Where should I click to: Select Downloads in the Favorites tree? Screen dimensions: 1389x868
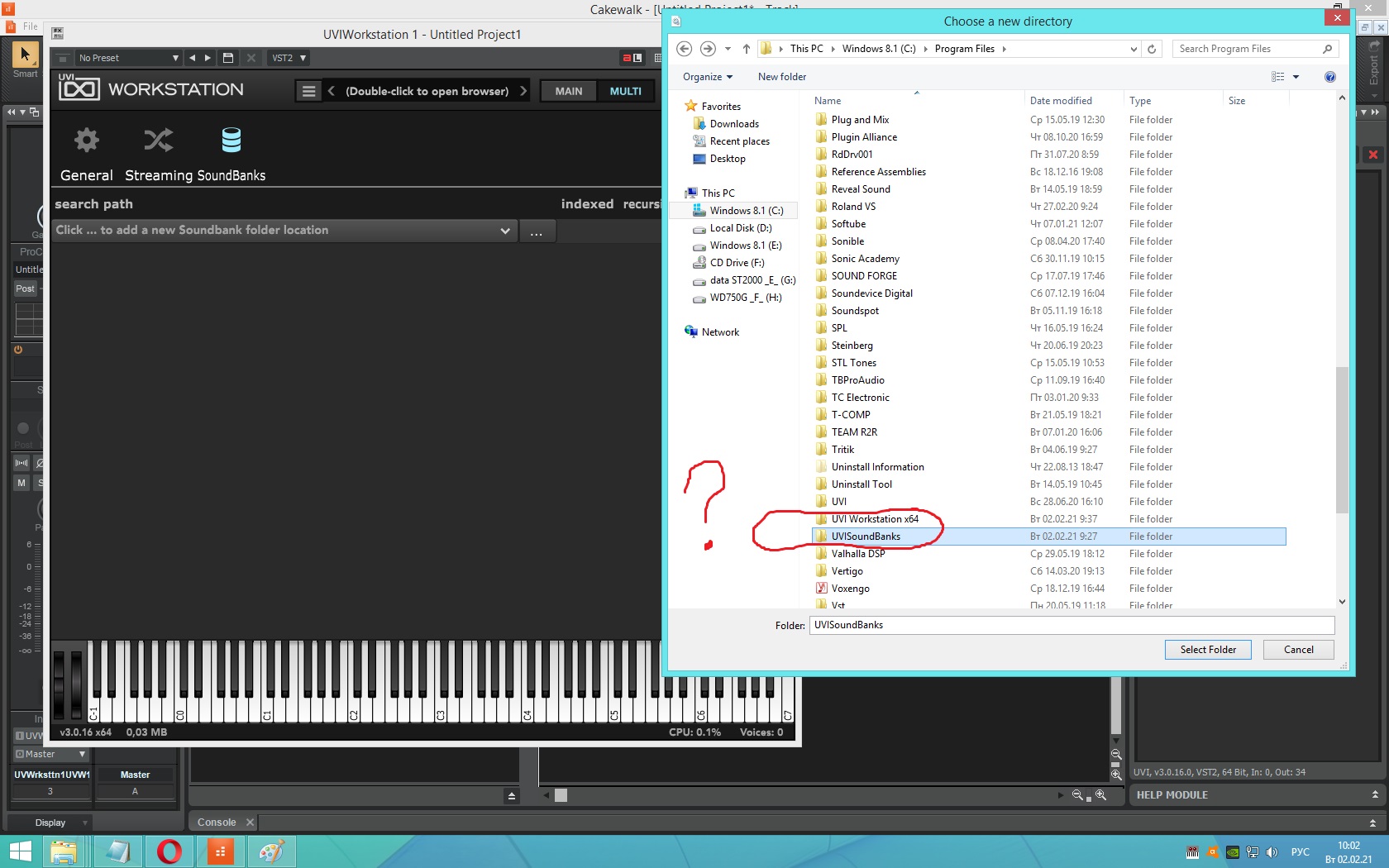pos(733,124)
